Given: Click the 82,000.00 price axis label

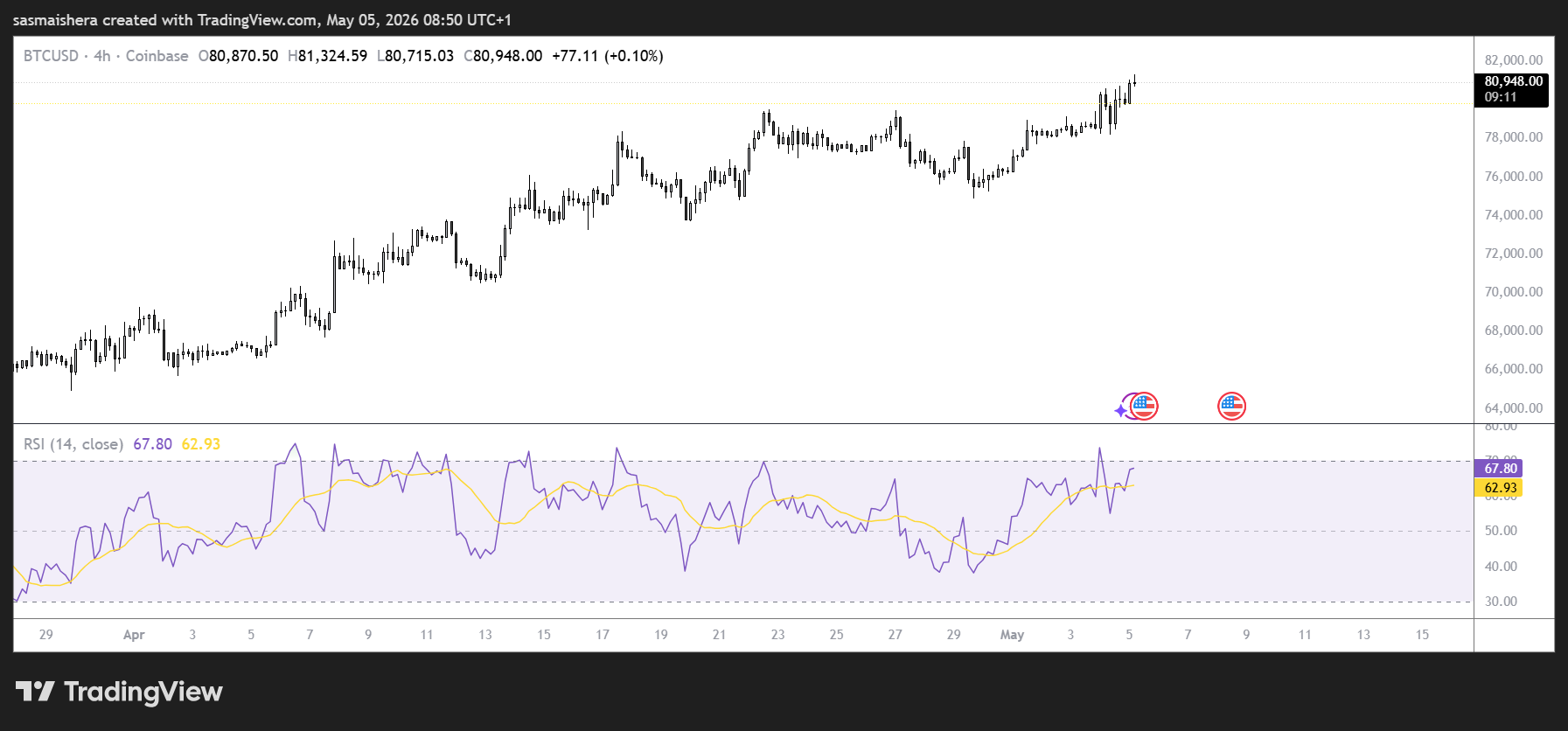Looking at the screenshot, I should coord(1514,60).
